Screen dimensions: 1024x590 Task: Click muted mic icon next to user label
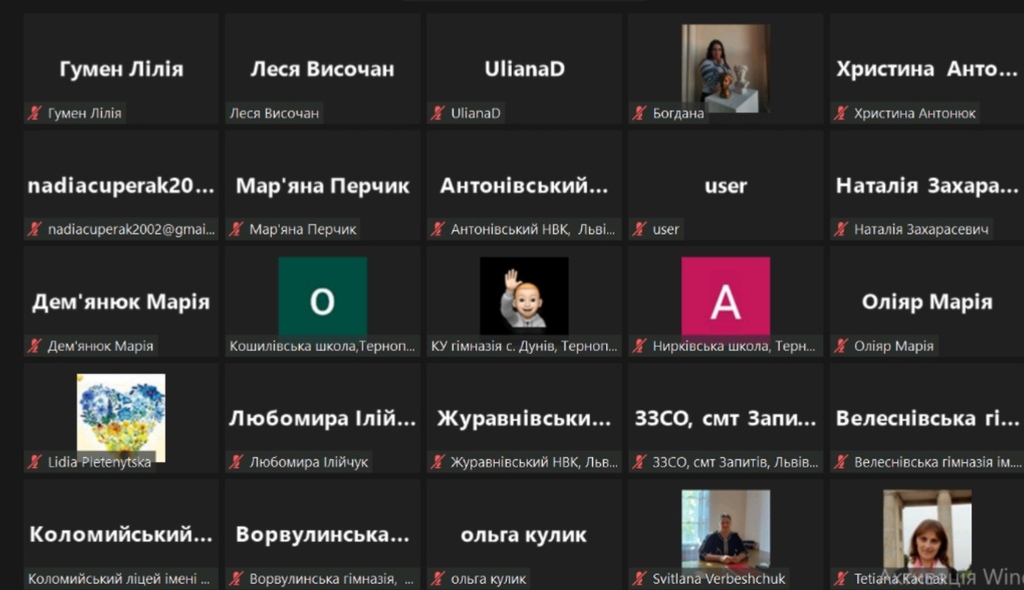639,229
